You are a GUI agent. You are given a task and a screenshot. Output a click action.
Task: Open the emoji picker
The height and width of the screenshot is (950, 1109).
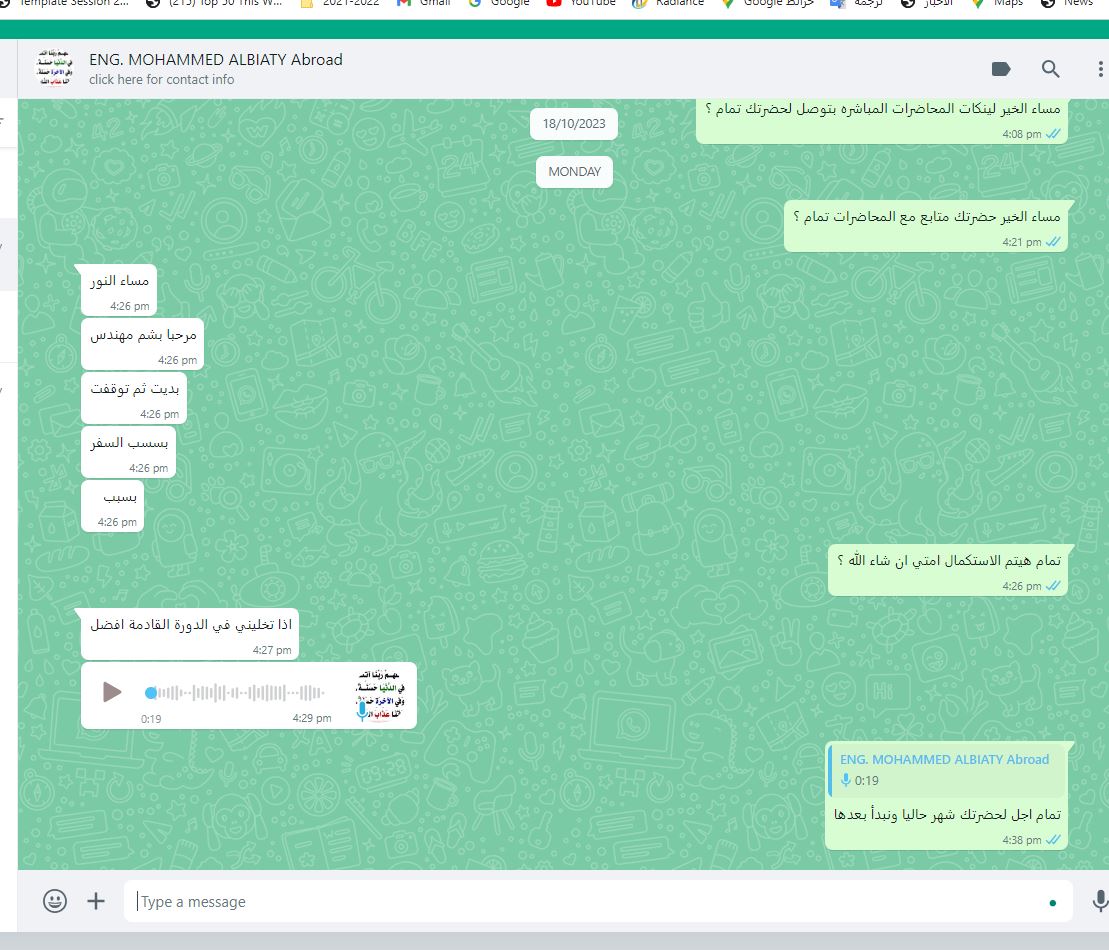[x=55, y=901]
